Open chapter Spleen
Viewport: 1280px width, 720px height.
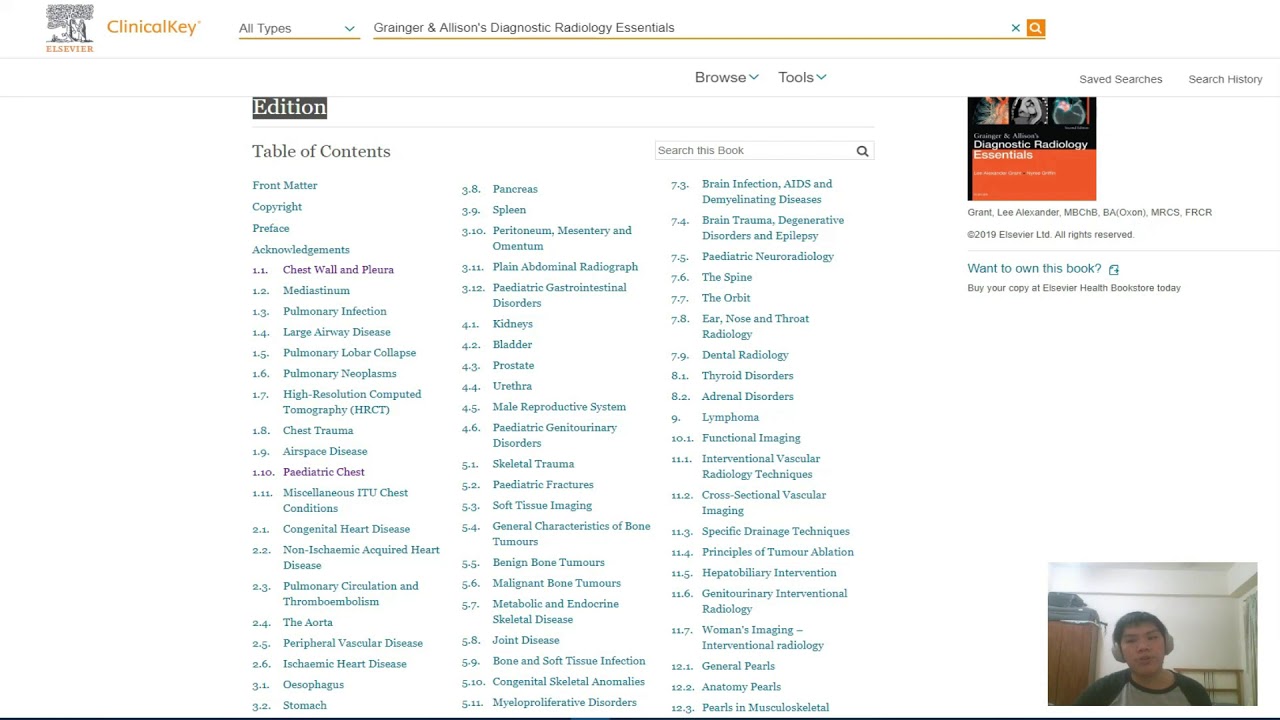(x=509, y=210)
